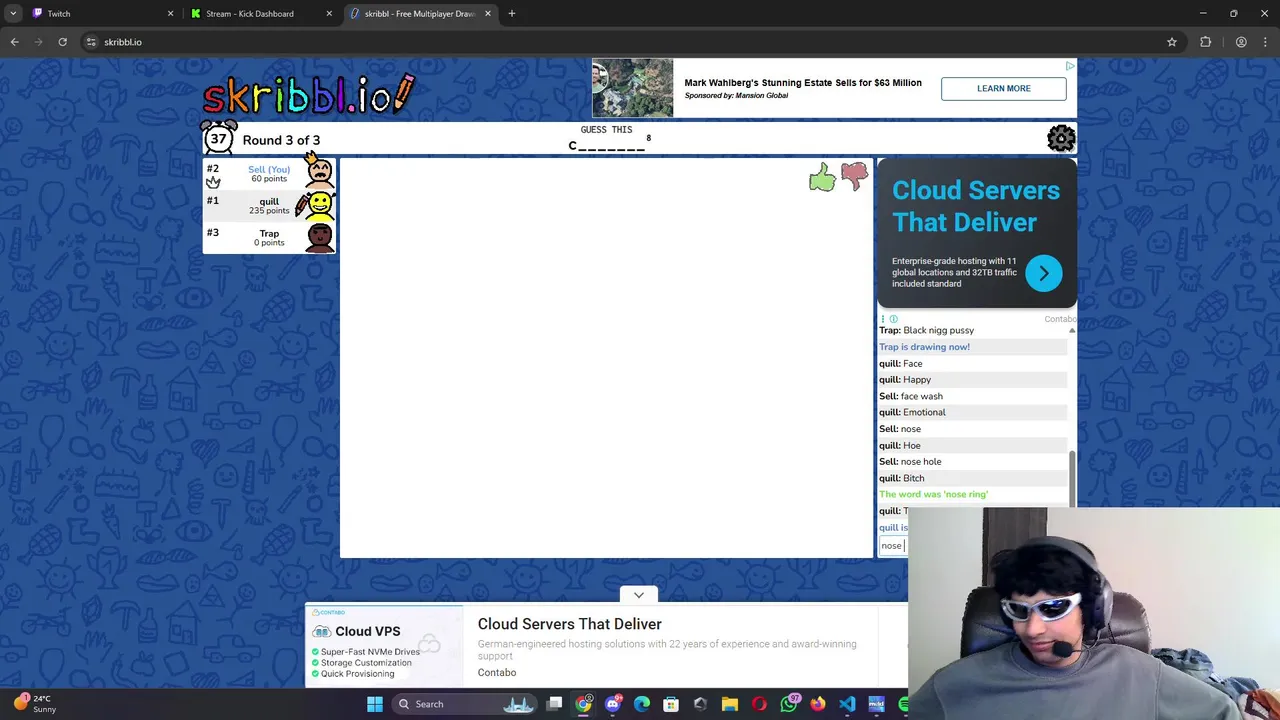The height and width of the screenshot is (720, 1280).
Task: Open Opera browser from taskbar
Action: point(759,704)
